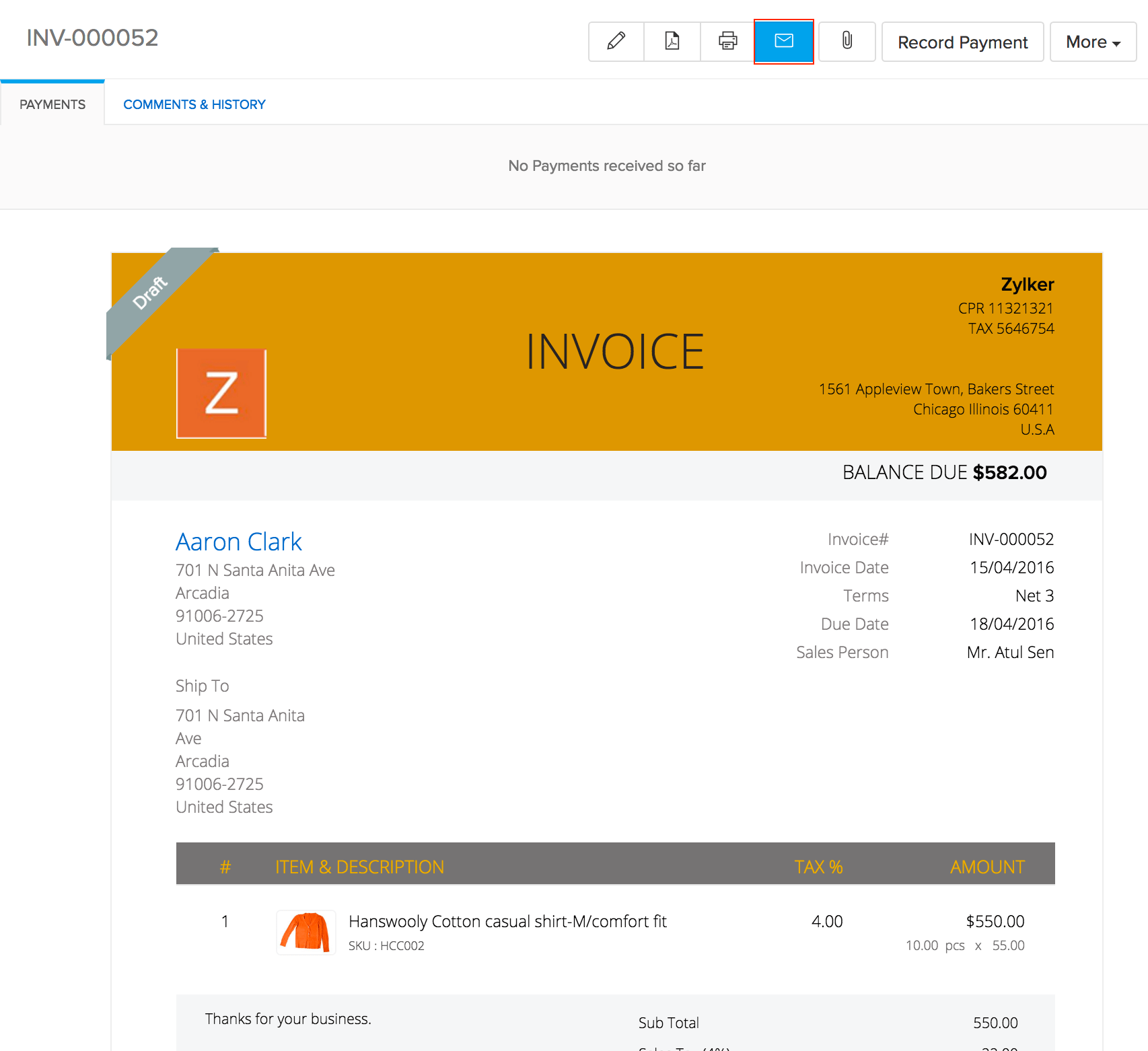Select the email envelope icon
Image resolution: width=1148 pixels, height=1051 pixels.
pyautogui.click(x=783, y=42)
